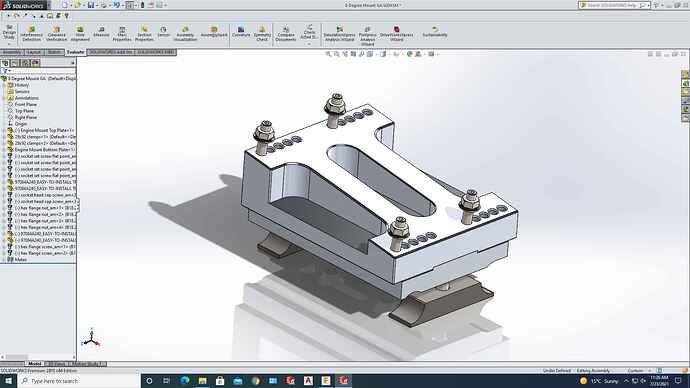This screenshot has height=388, width=690.
Task: Select Origin in the tree
Action: [21, 124]
